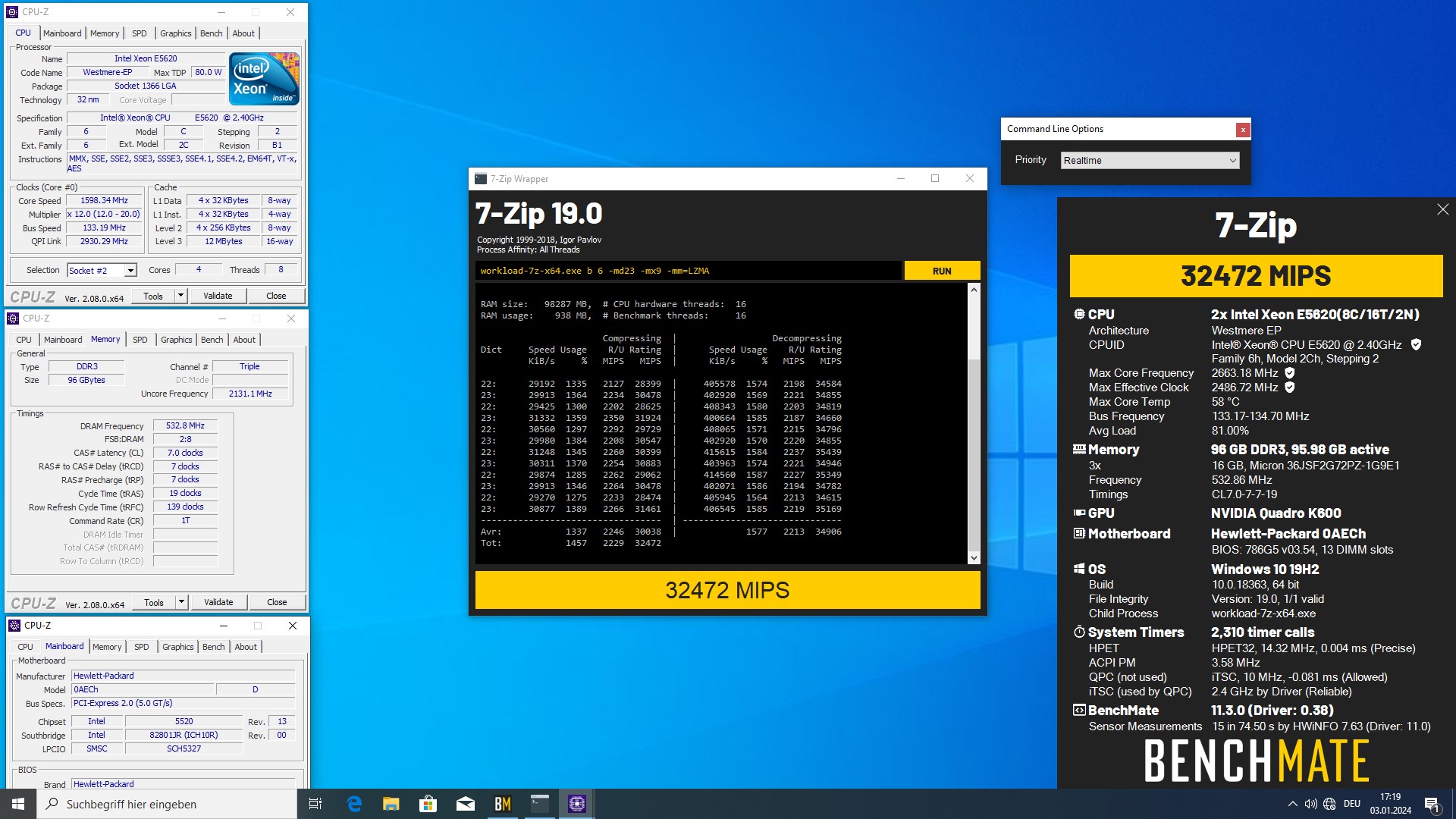Click the verified badge next to Max Effective Clock
1456x819 pixels.
[1290, 388]
